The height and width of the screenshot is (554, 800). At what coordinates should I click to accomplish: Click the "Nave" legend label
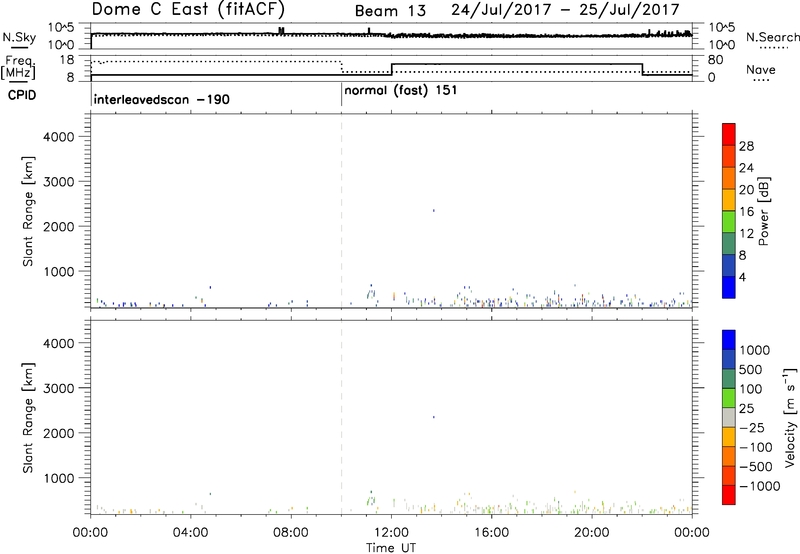point(761,70)
